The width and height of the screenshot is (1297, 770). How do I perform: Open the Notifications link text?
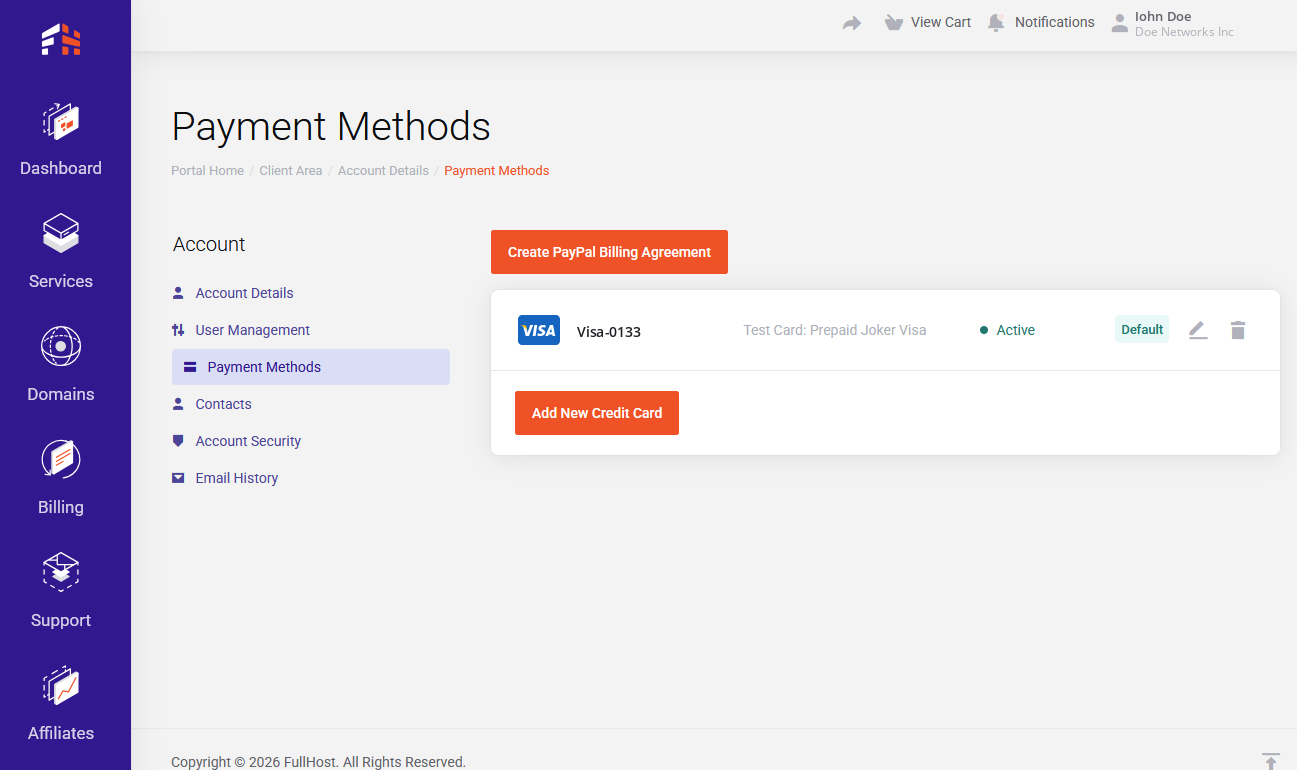(x=1055, y=22)
